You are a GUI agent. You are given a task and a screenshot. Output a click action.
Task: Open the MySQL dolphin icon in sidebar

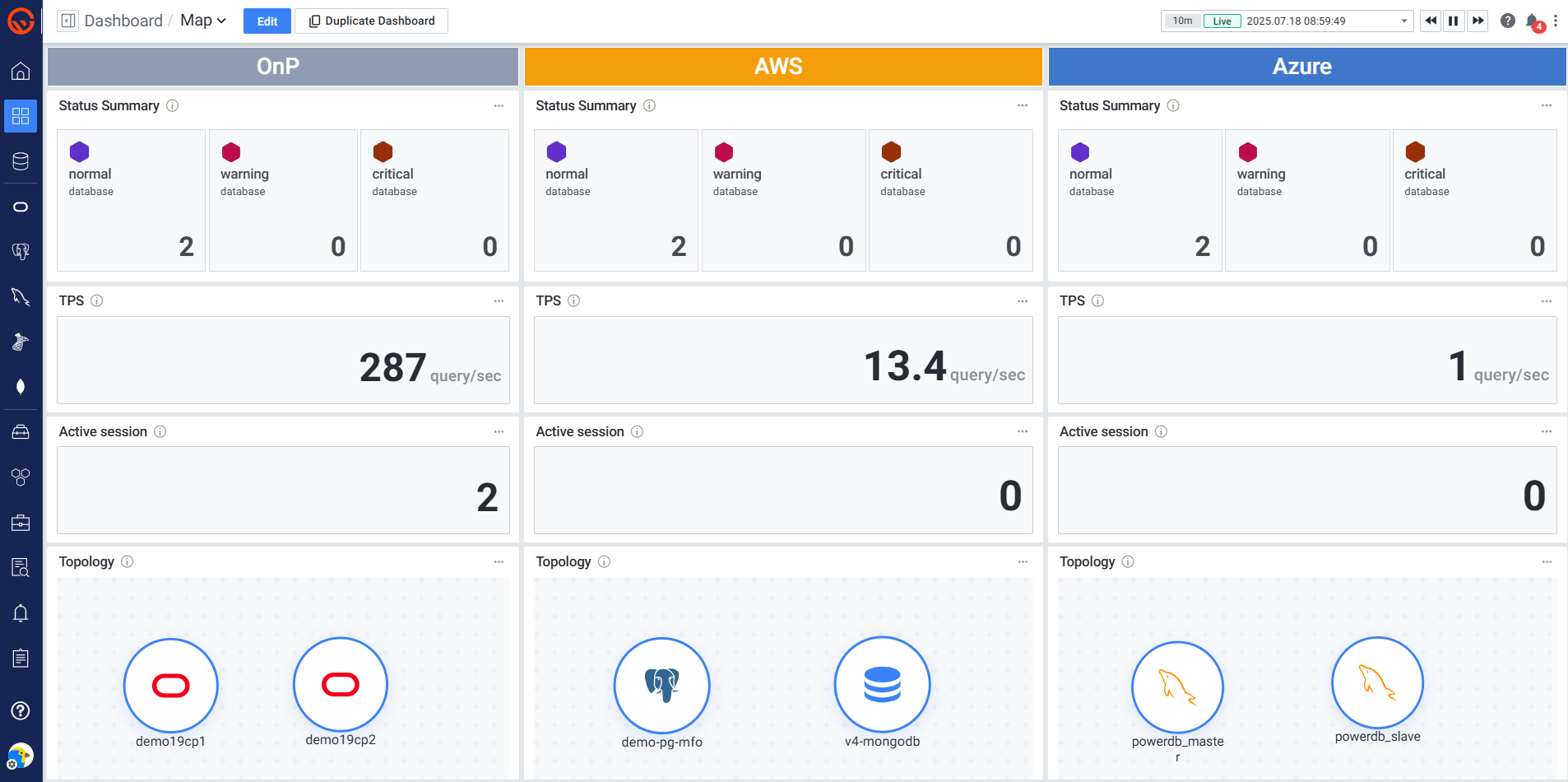point(21,296)
